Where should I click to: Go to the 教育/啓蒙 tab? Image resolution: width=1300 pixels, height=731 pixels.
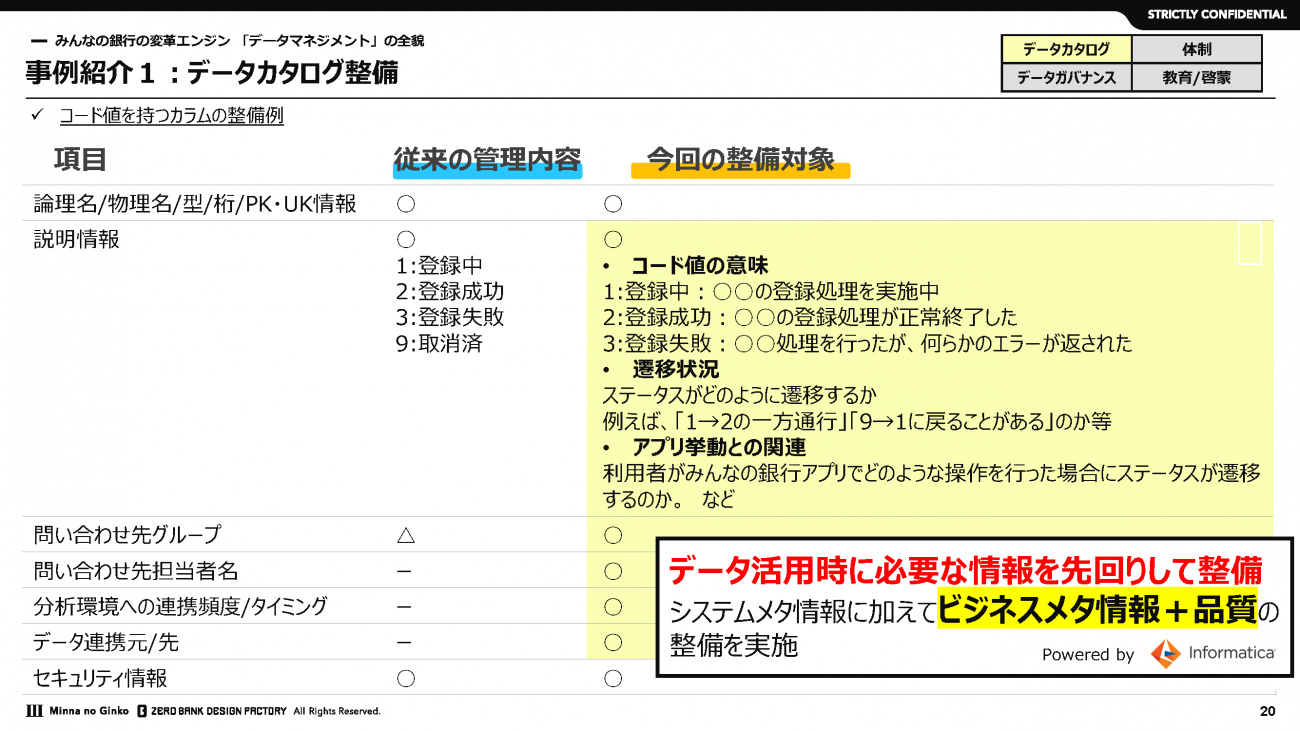[1196, 77]
